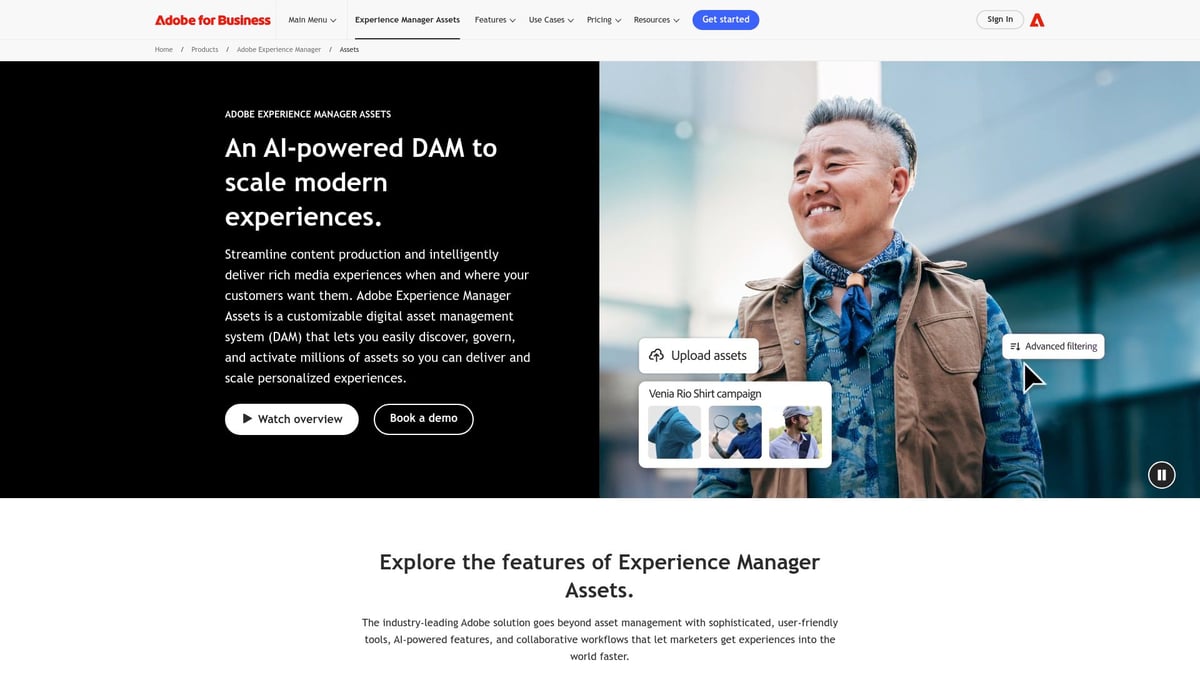The width and height of the screenshot is (1200, 675).
Task: Open the Resources dropdown menu
Action: tap(657, 20)
